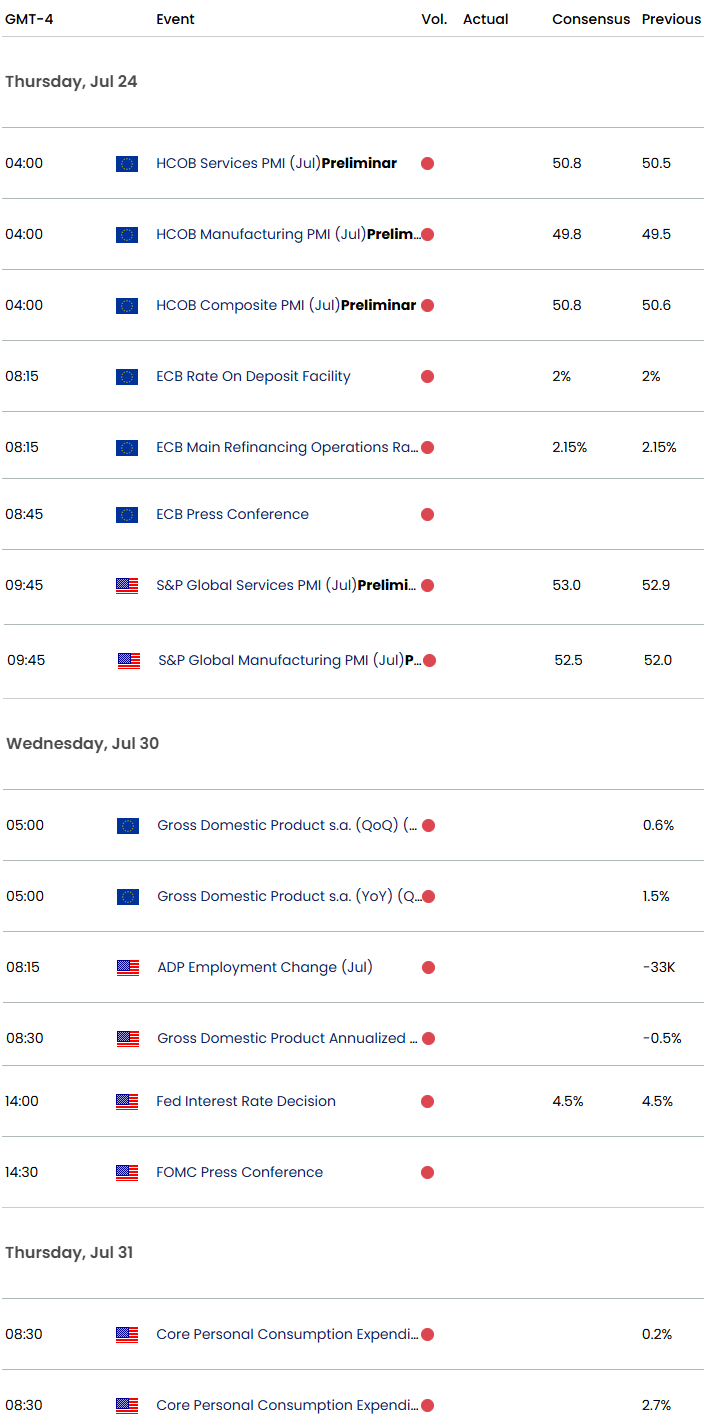Viewport: 704px width, 1418px height.
Task: Click the EU flag beside ECB Rate On Deposit Facility
Action: (x=127, y=377)
